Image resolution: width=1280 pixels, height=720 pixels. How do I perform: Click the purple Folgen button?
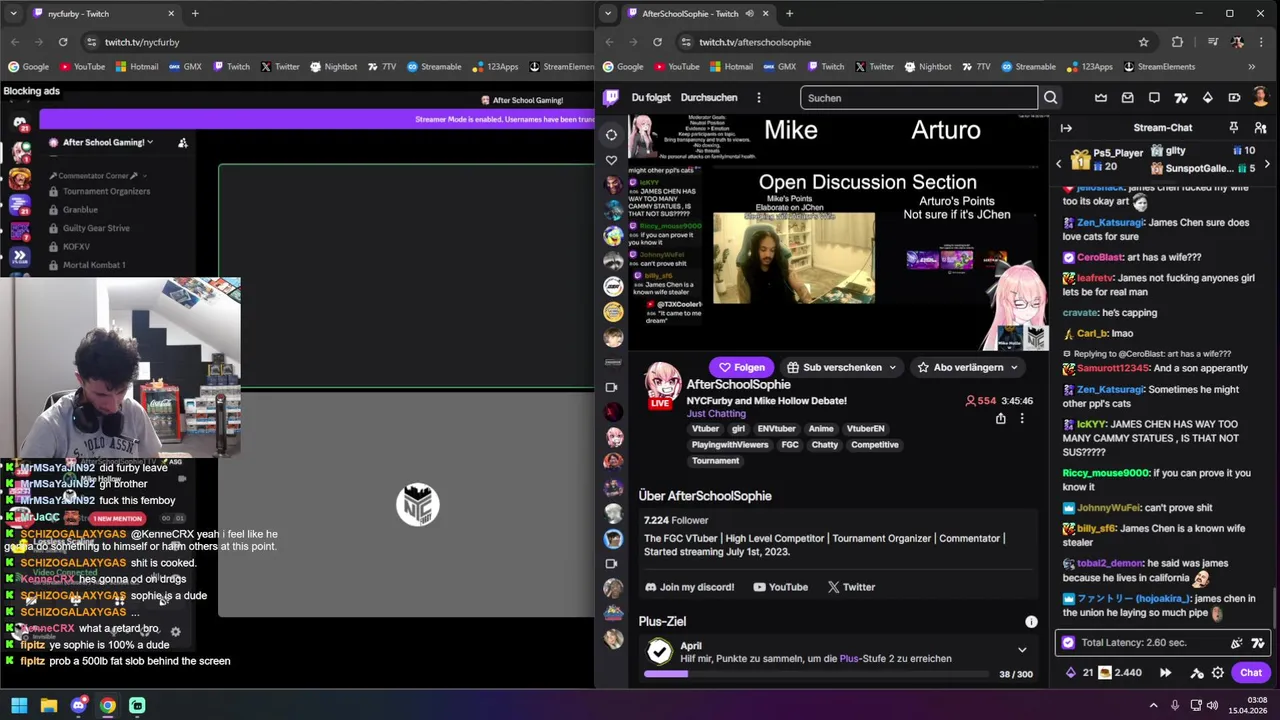tap(741, 367)
